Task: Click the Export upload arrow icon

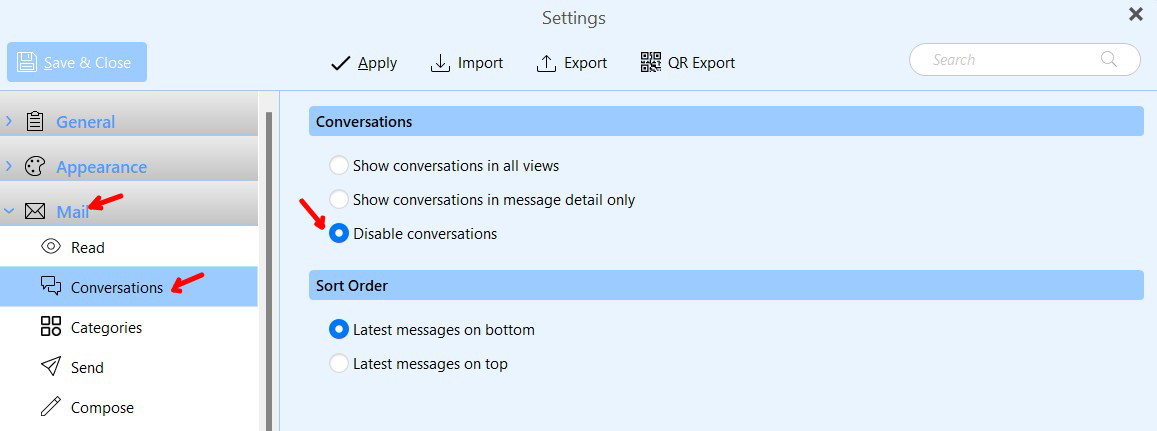Action: pos(546,63)
